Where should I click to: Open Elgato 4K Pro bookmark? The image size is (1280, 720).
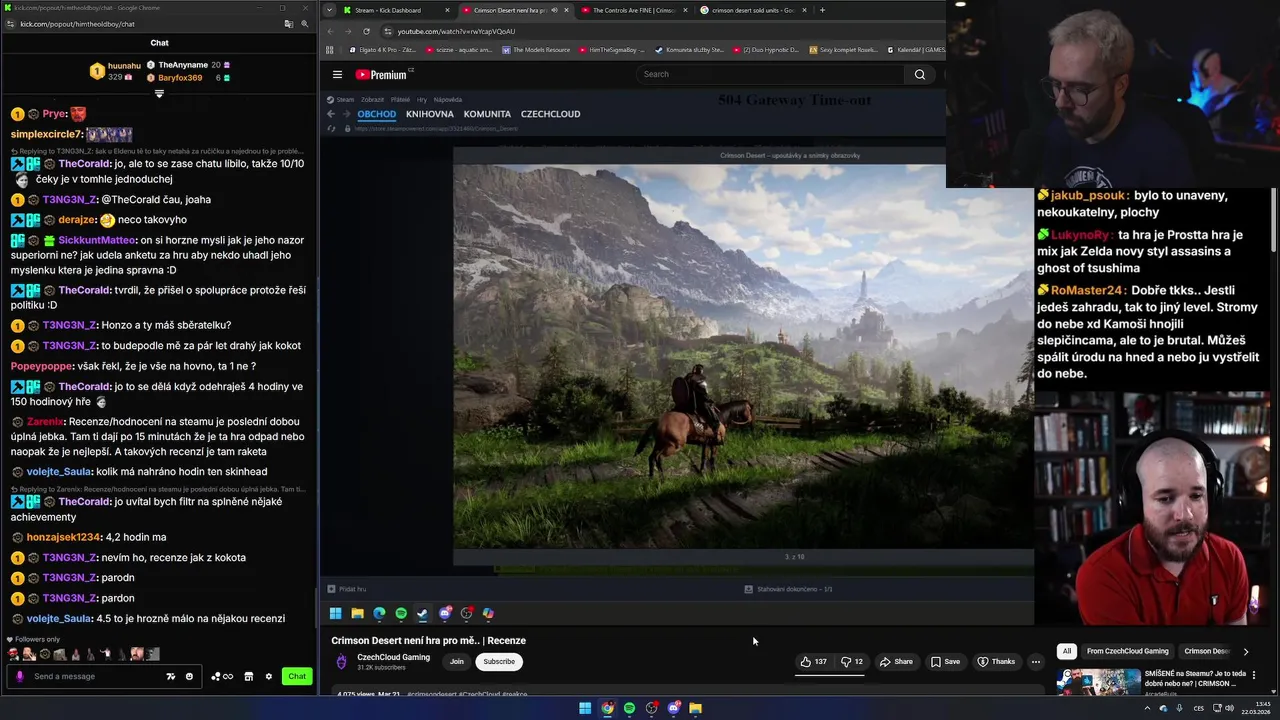click(x=382, y=49)
